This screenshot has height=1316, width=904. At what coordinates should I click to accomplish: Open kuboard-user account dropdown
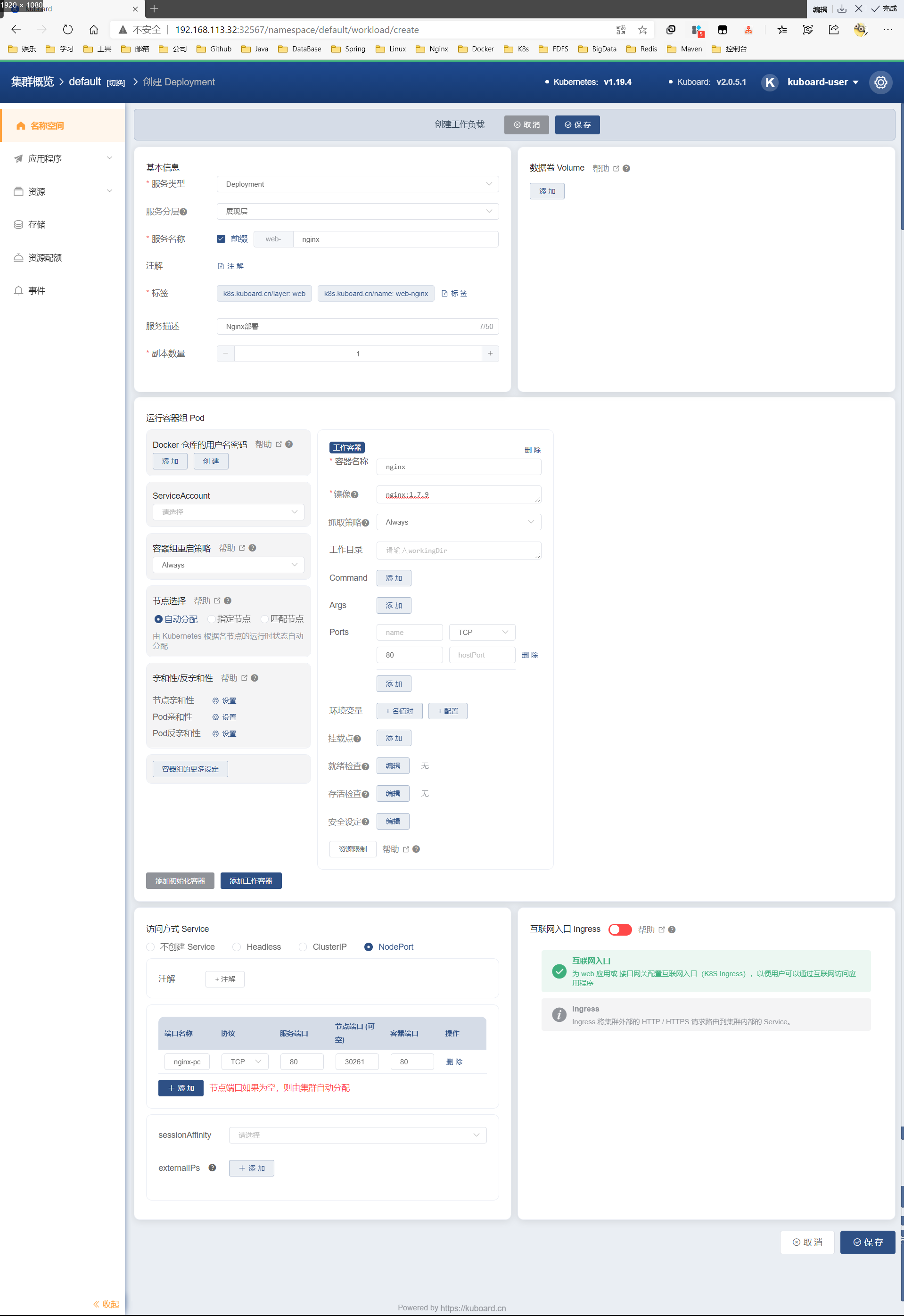pos(822,82)
